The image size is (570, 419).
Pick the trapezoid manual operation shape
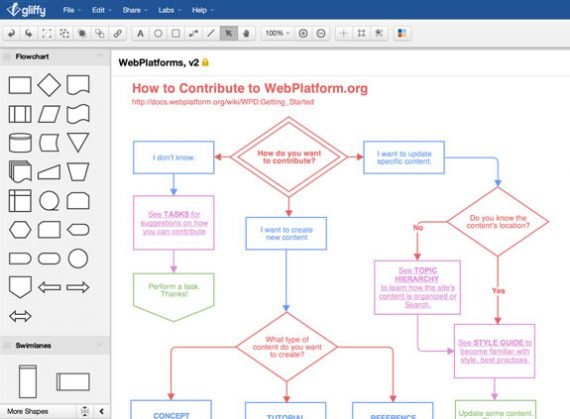[x=78, y=172]
